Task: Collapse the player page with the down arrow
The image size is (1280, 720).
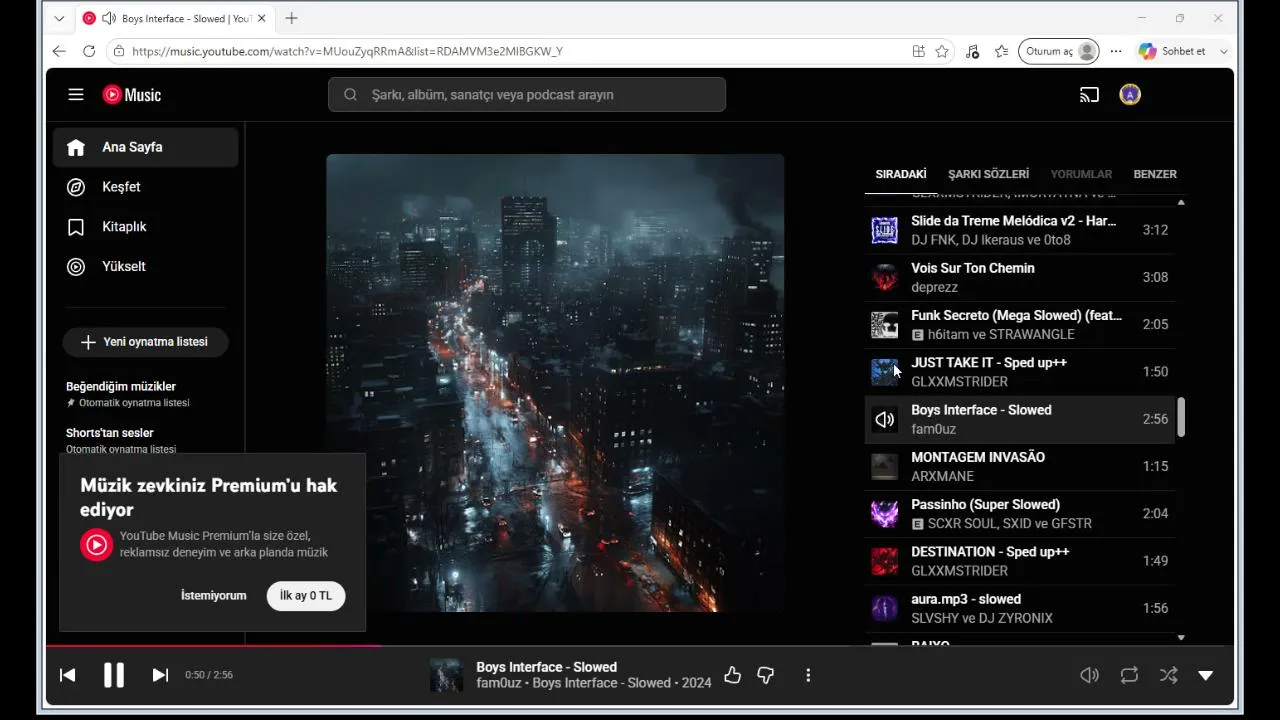Action: point(1206,675)
